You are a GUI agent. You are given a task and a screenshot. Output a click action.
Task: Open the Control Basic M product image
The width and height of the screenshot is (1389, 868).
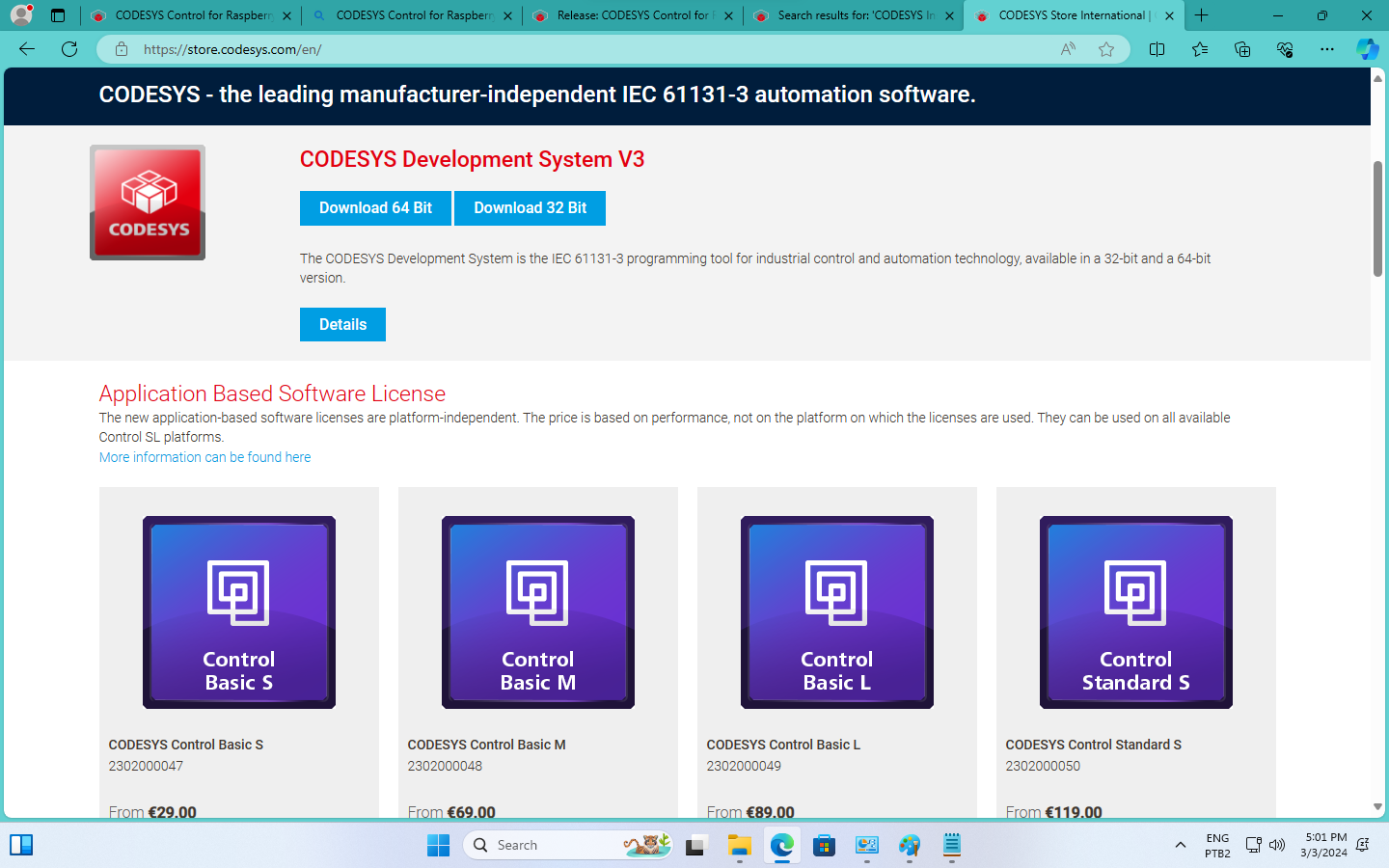(538, 612)
